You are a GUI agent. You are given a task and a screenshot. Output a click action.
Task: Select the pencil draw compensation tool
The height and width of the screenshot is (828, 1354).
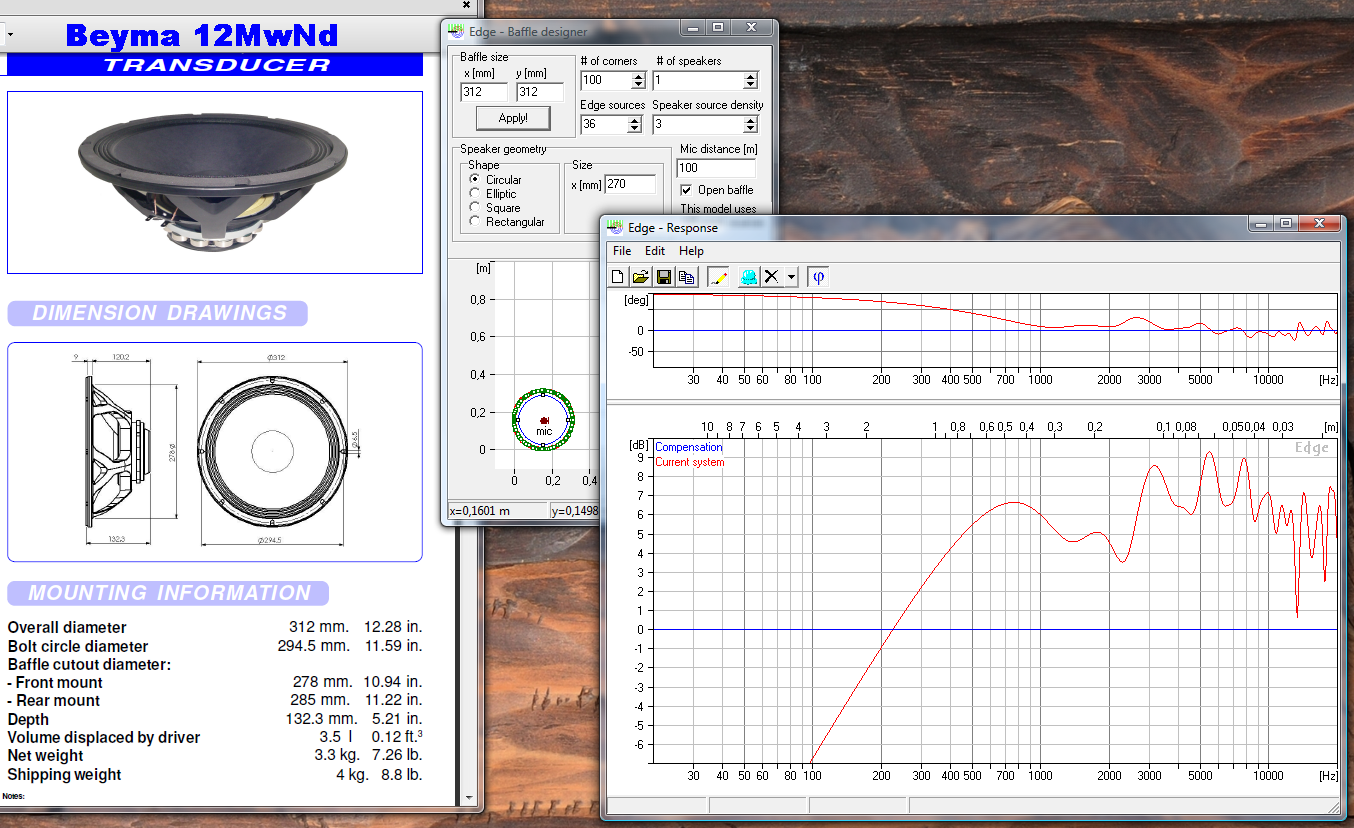[718, 277]
